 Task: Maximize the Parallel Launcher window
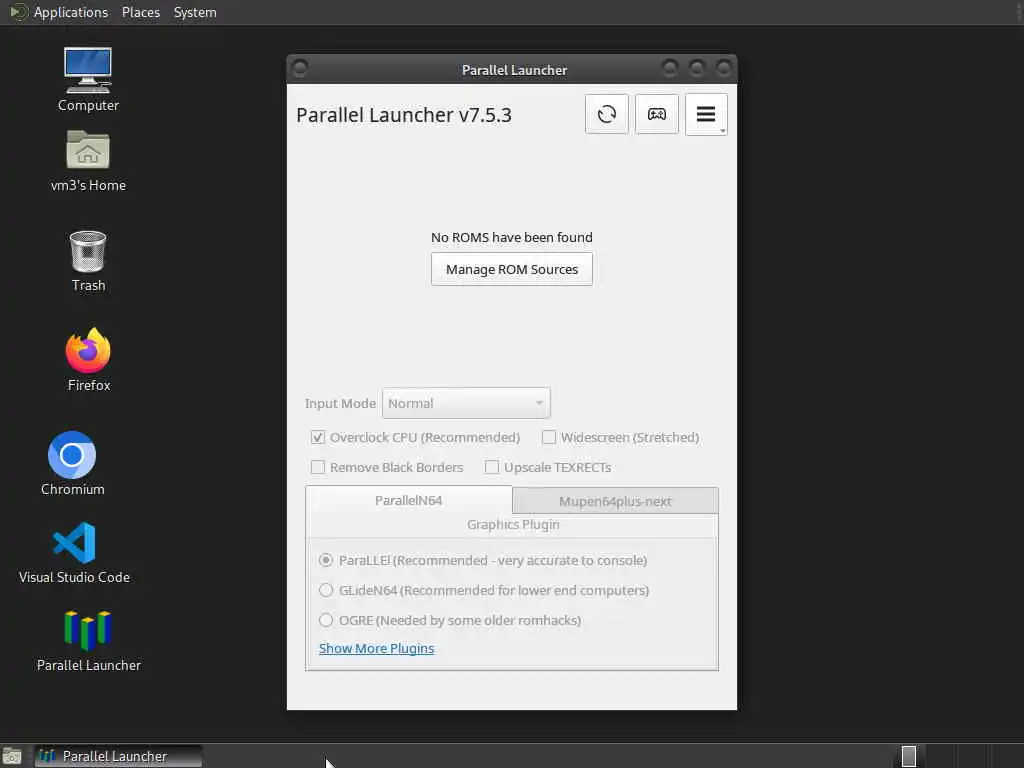click(697, 68)
